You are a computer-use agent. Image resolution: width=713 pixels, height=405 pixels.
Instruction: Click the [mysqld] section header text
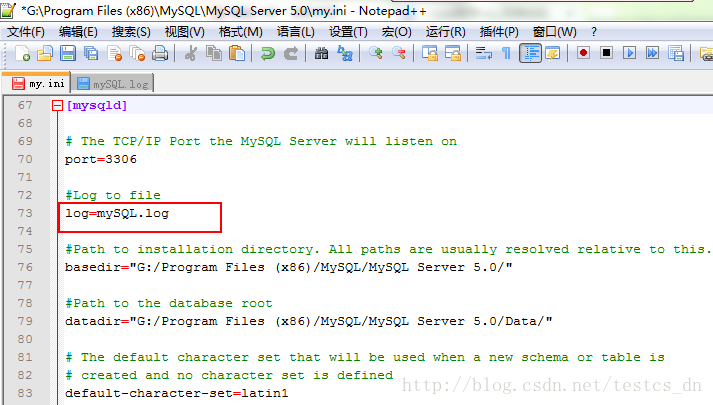(x=97, y=105)
